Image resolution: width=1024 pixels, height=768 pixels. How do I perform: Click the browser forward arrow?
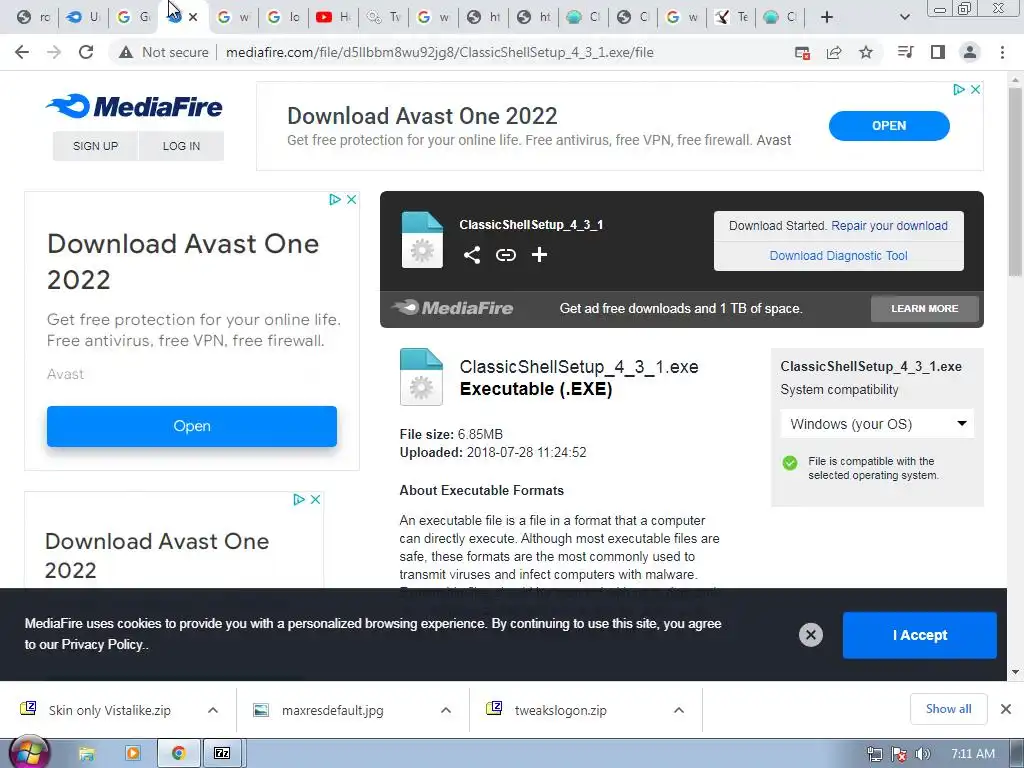pyautogui.click(x=54, y=52)
